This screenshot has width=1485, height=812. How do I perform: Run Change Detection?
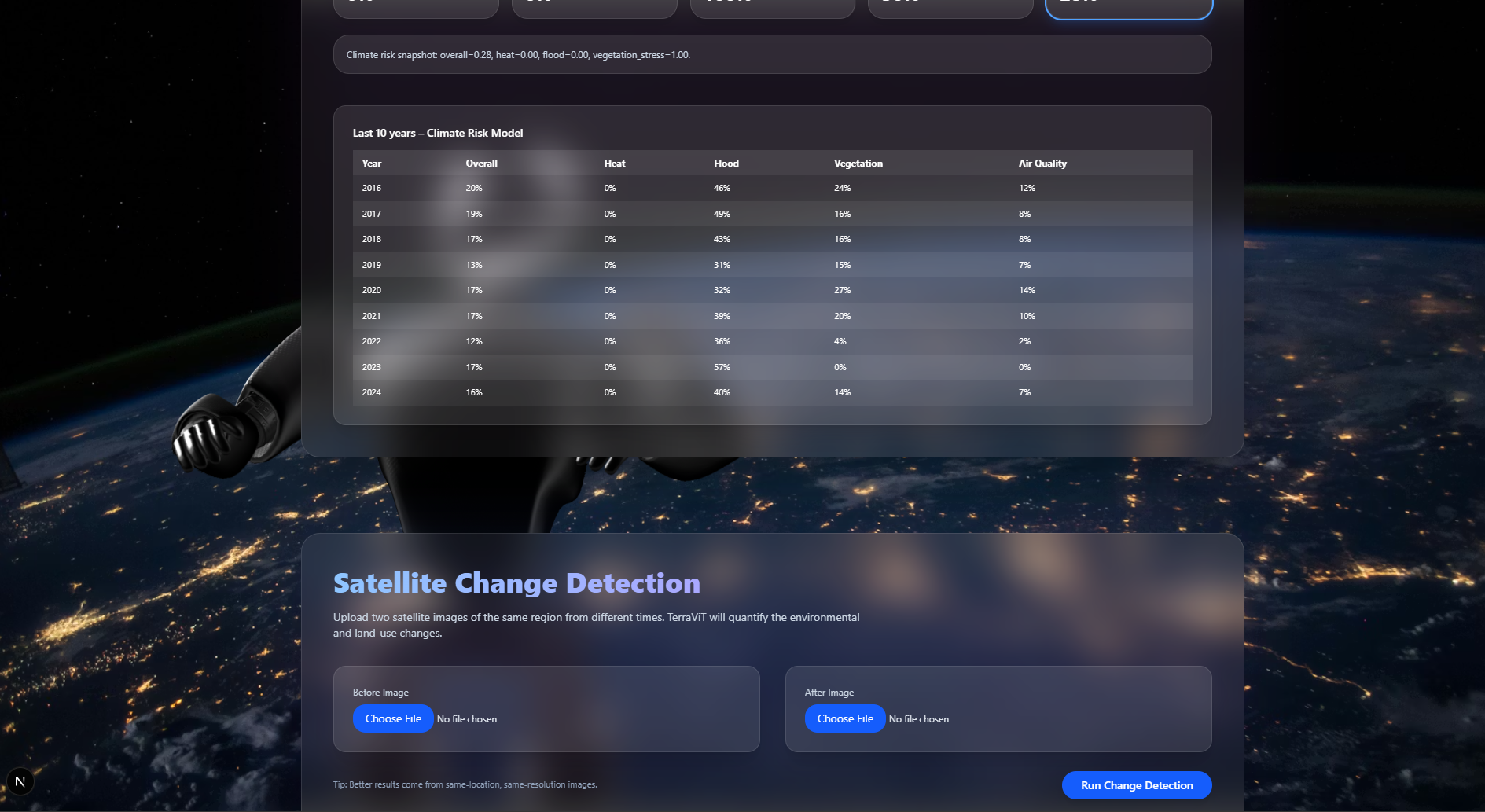1137,785
